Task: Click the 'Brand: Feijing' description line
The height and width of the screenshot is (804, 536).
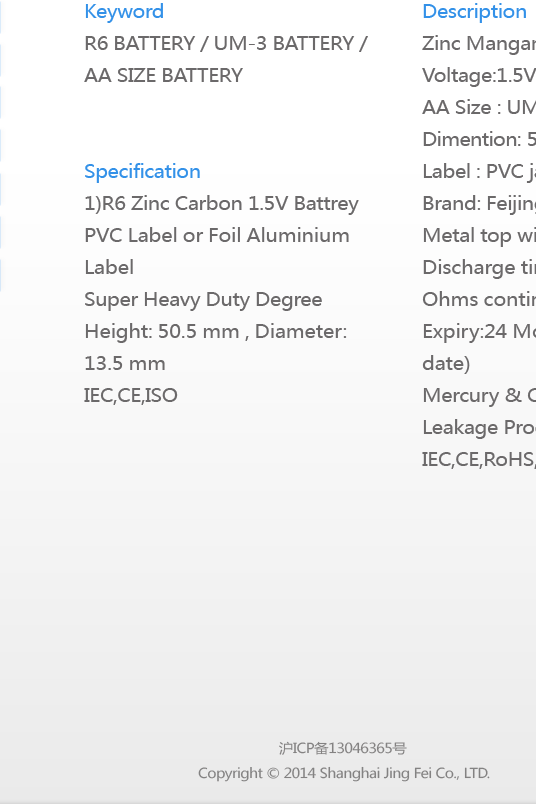Action: tap(479, 204)
